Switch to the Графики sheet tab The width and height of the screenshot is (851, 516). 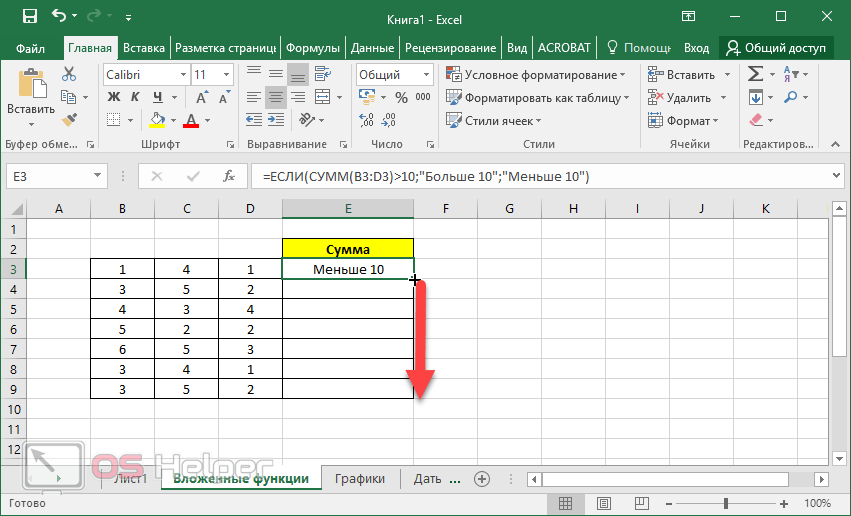point(360,479)
